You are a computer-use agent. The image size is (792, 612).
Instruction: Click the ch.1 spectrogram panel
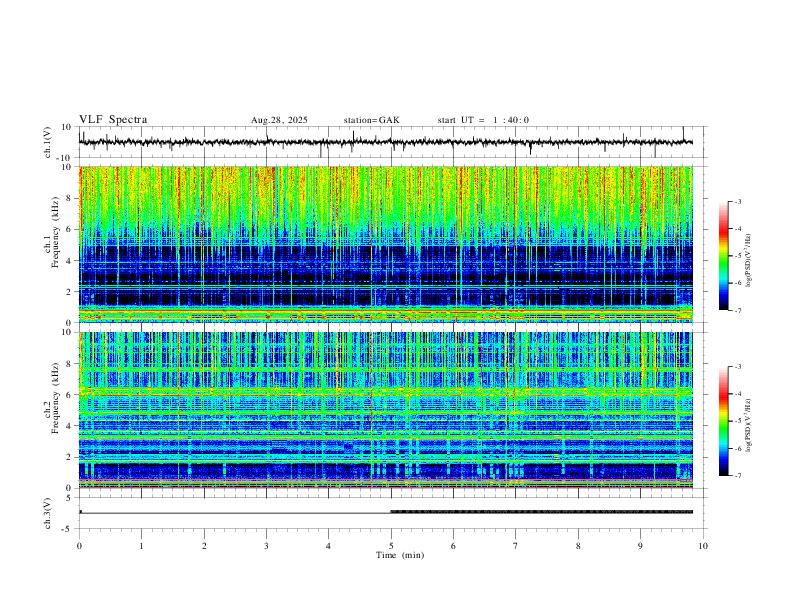pyautogui.click(x=386, y=244)
